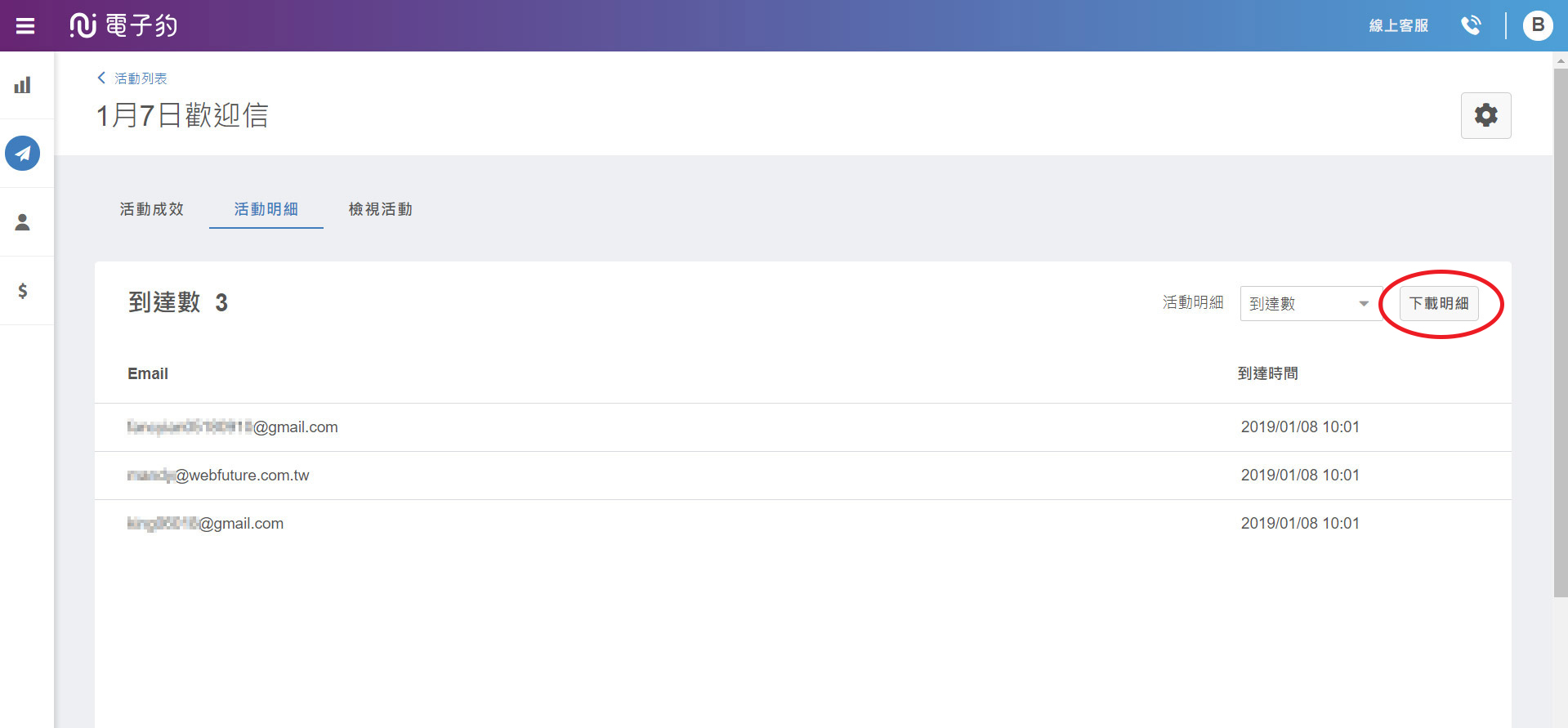Click the 下載明細 button
This screenshot has height=728, width=1568.
tap(1439, 303)
